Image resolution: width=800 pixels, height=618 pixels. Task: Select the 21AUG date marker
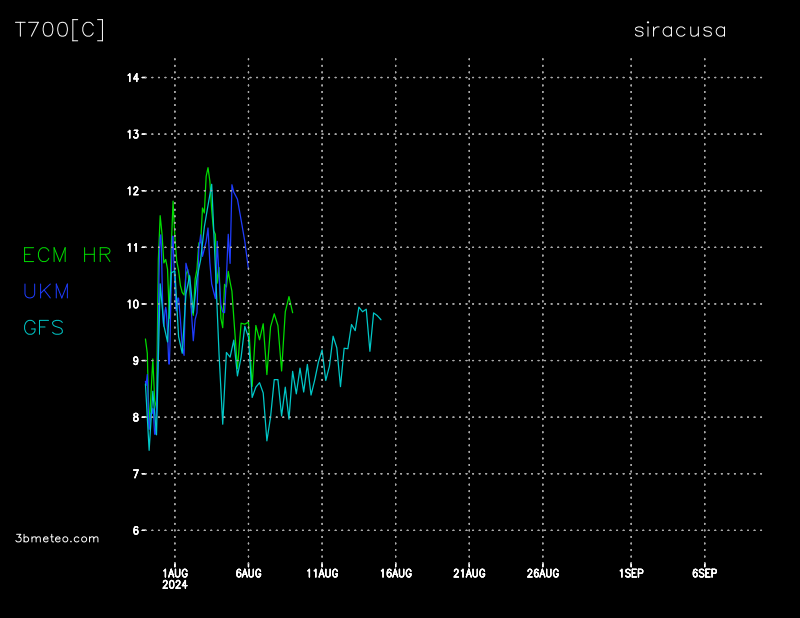point(469,574)
